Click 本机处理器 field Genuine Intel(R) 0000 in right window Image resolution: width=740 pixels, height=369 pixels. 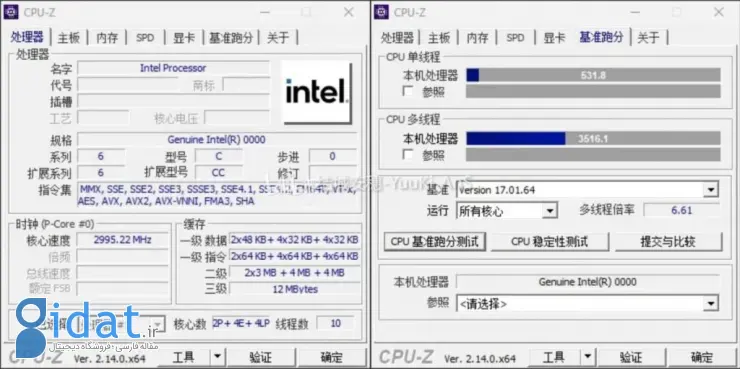[x=588, y=282]
